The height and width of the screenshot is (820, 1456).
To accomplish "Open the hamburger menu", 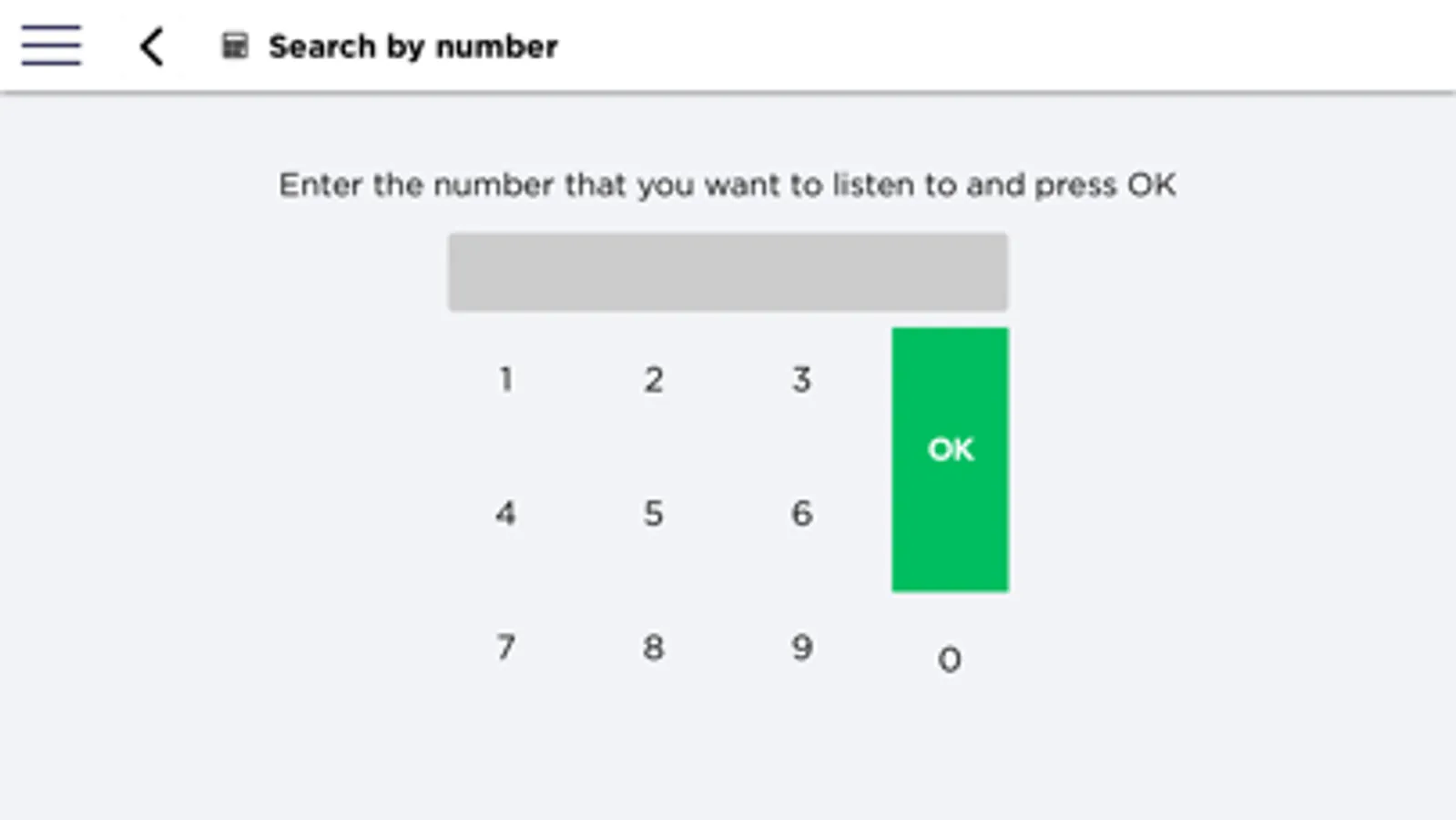I will pos(51,46).
